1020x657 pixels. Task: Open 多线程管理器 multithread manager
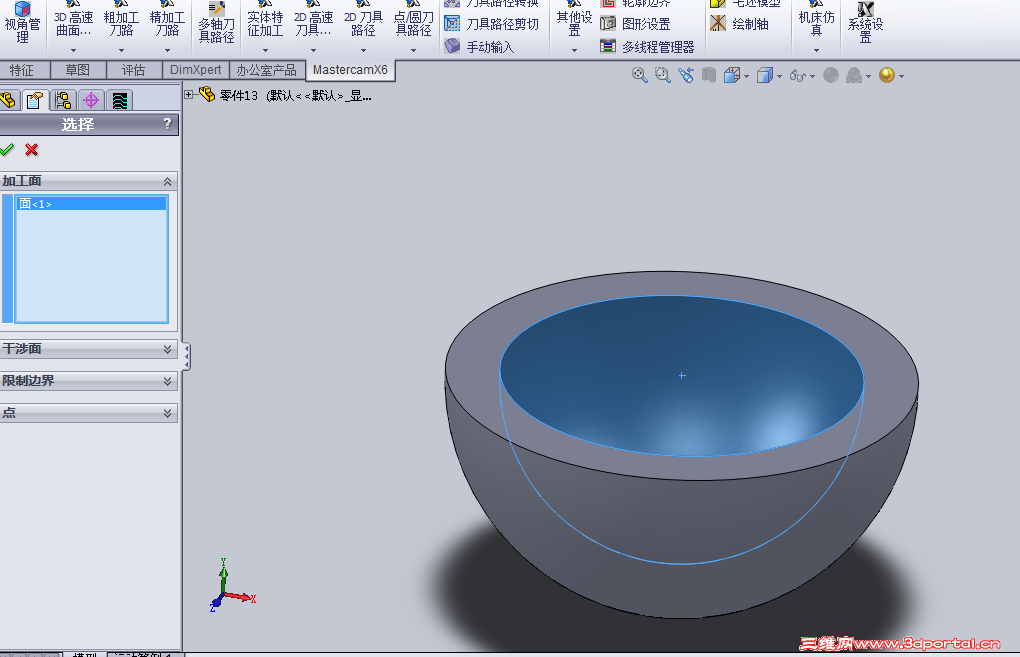point(647,47)
